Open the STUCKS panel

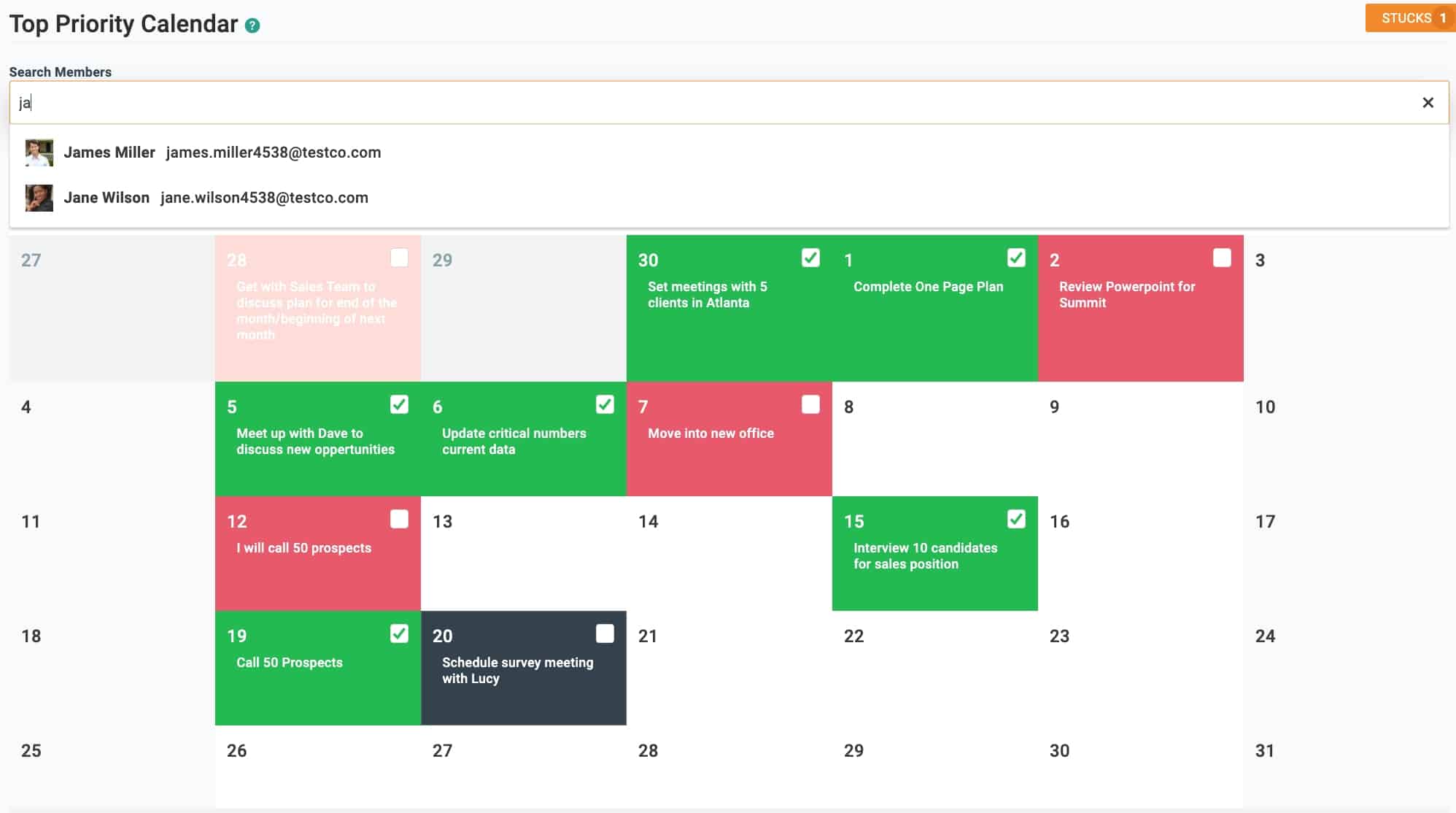pyautogui.click(x=1409, y=18)
